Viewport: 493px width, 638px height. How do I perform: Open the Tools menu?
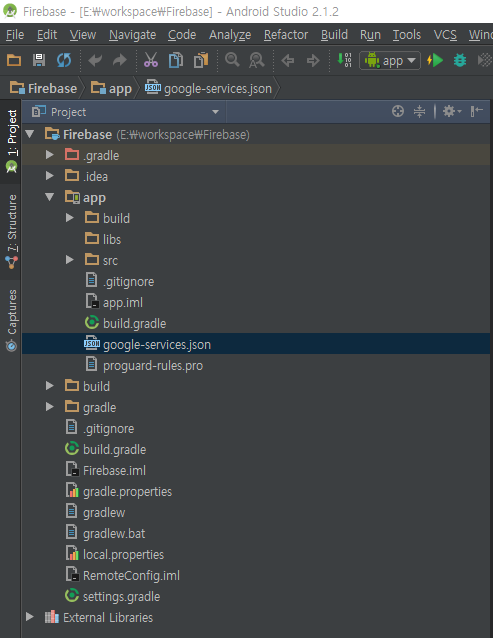click(x=406, y=35)
